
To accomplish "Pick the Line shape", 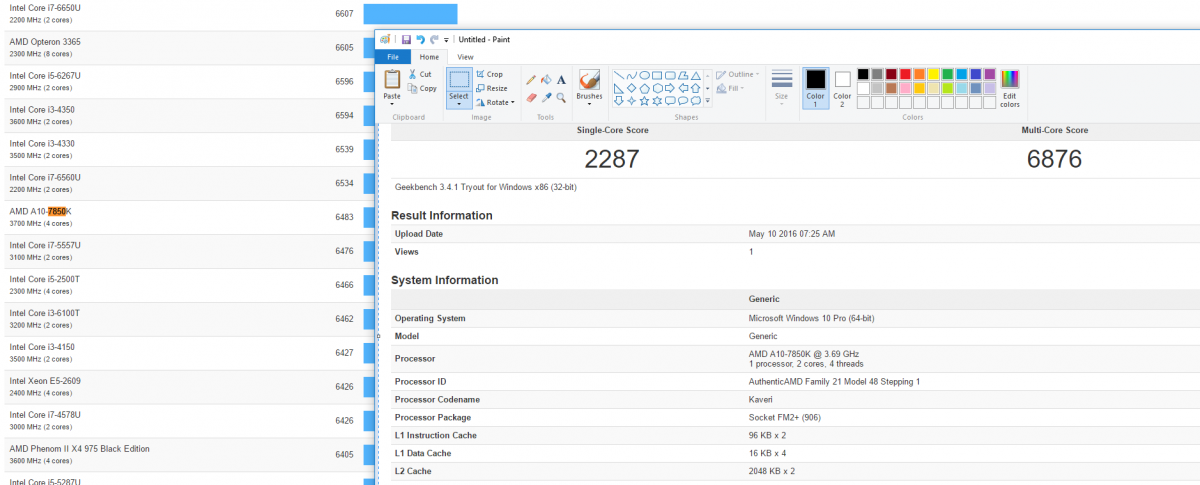I will pyautogui.click(x=619, y=75).
